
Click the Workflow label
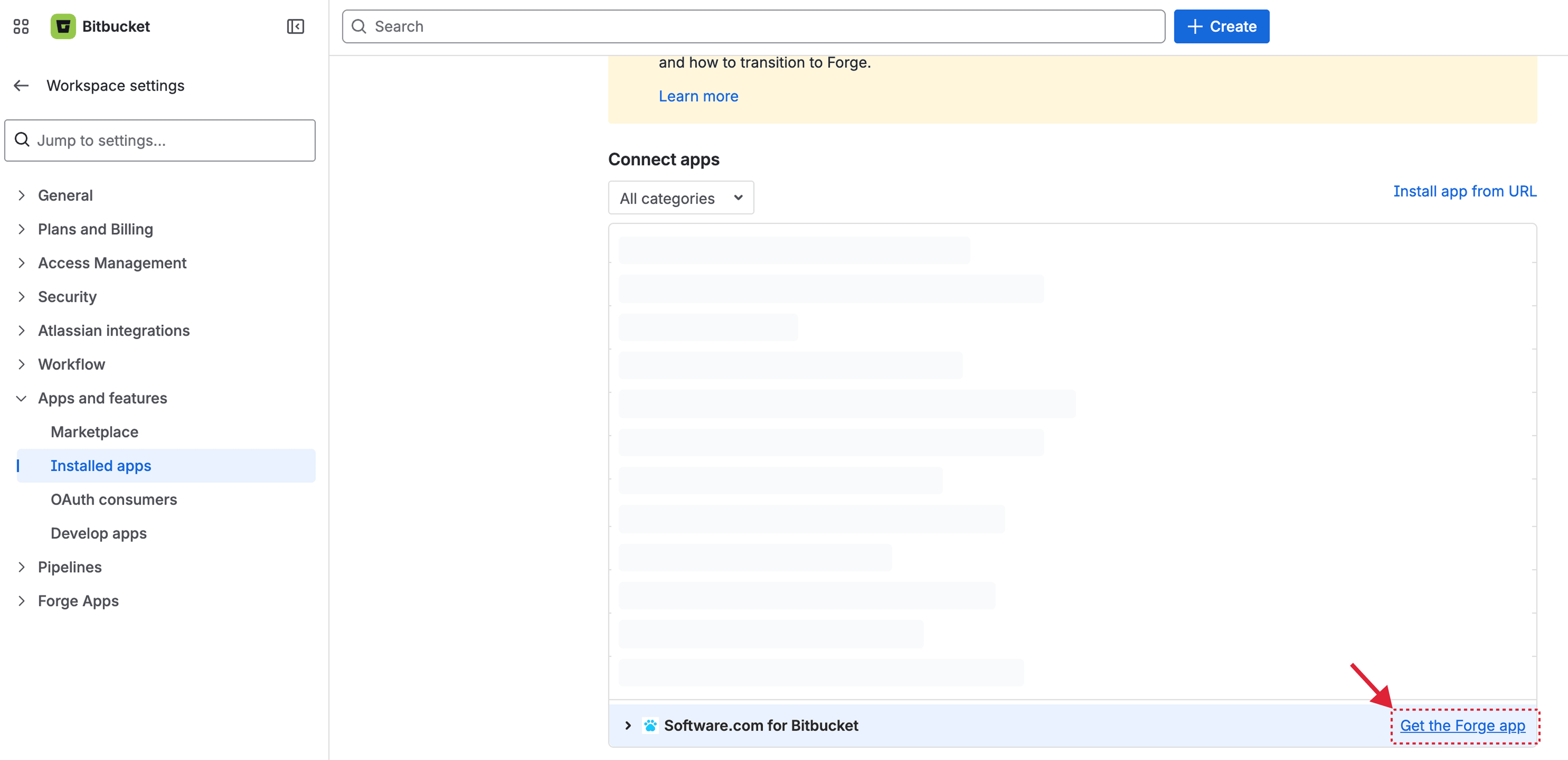71,364
